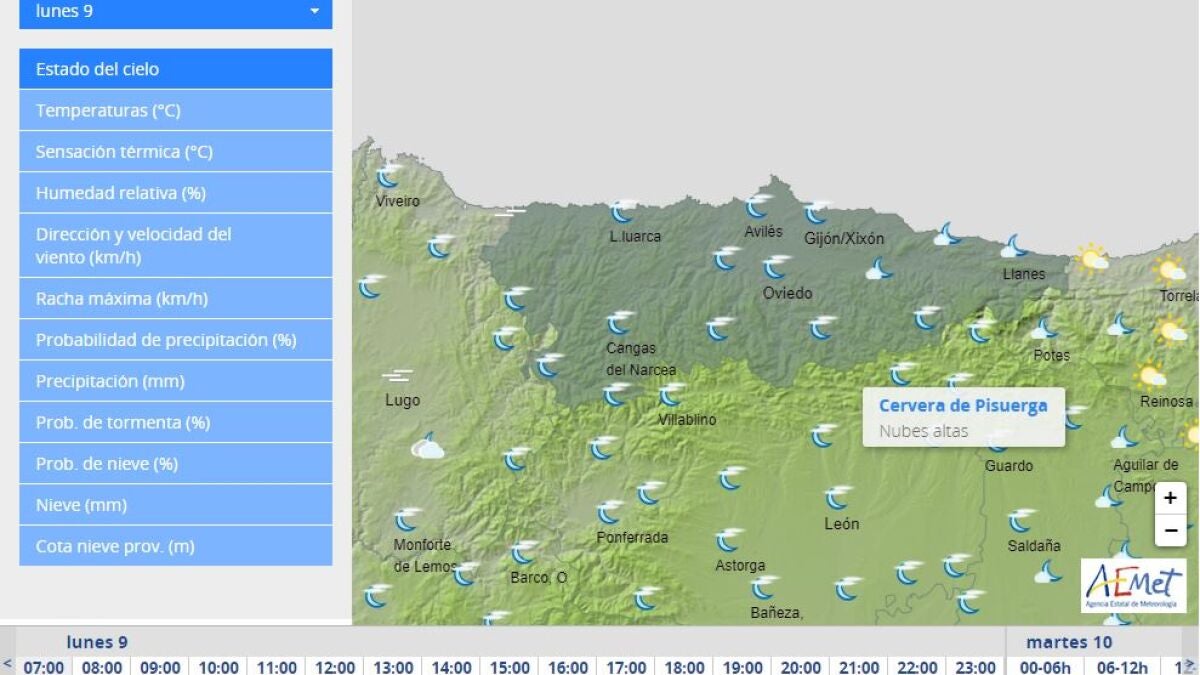Click the weather icon above Oviedo
Image resolution: width=1200 pixels, height=675 pixels.
[776, 267]
